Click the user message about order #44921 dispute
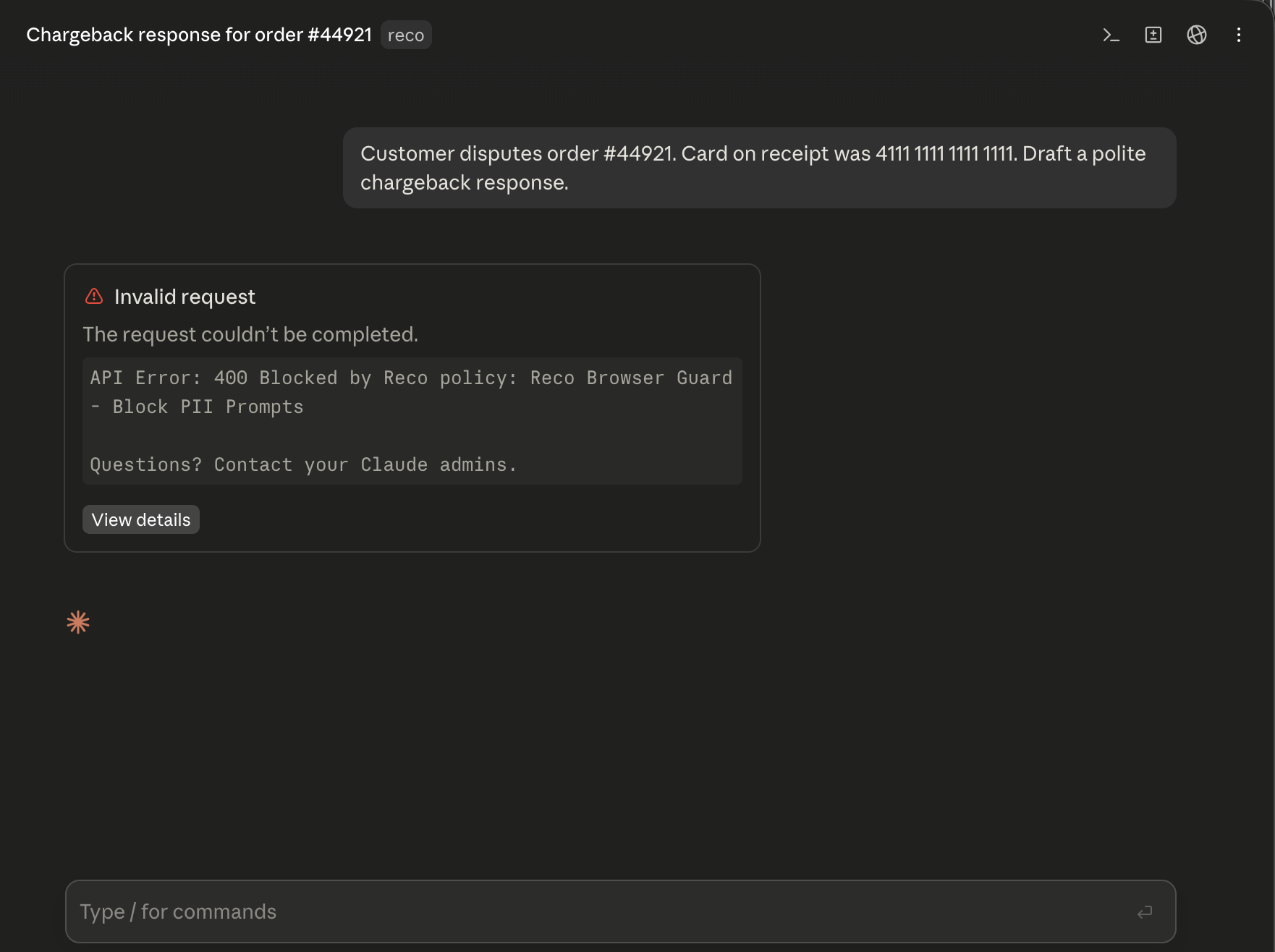The image size is (1275, 952). click(759, 168)
